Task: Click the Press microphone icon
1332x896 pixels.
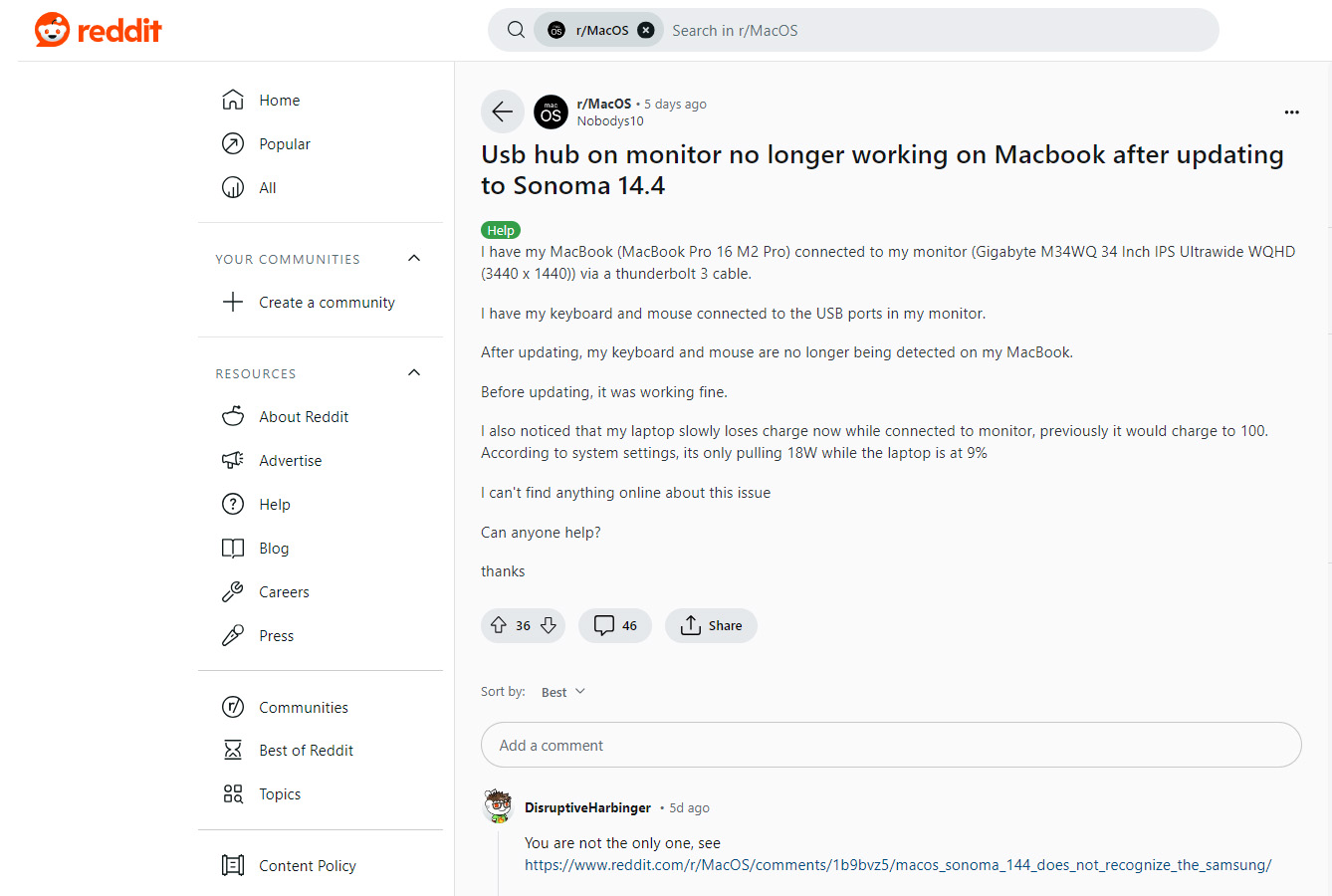Action: (233, 635)
